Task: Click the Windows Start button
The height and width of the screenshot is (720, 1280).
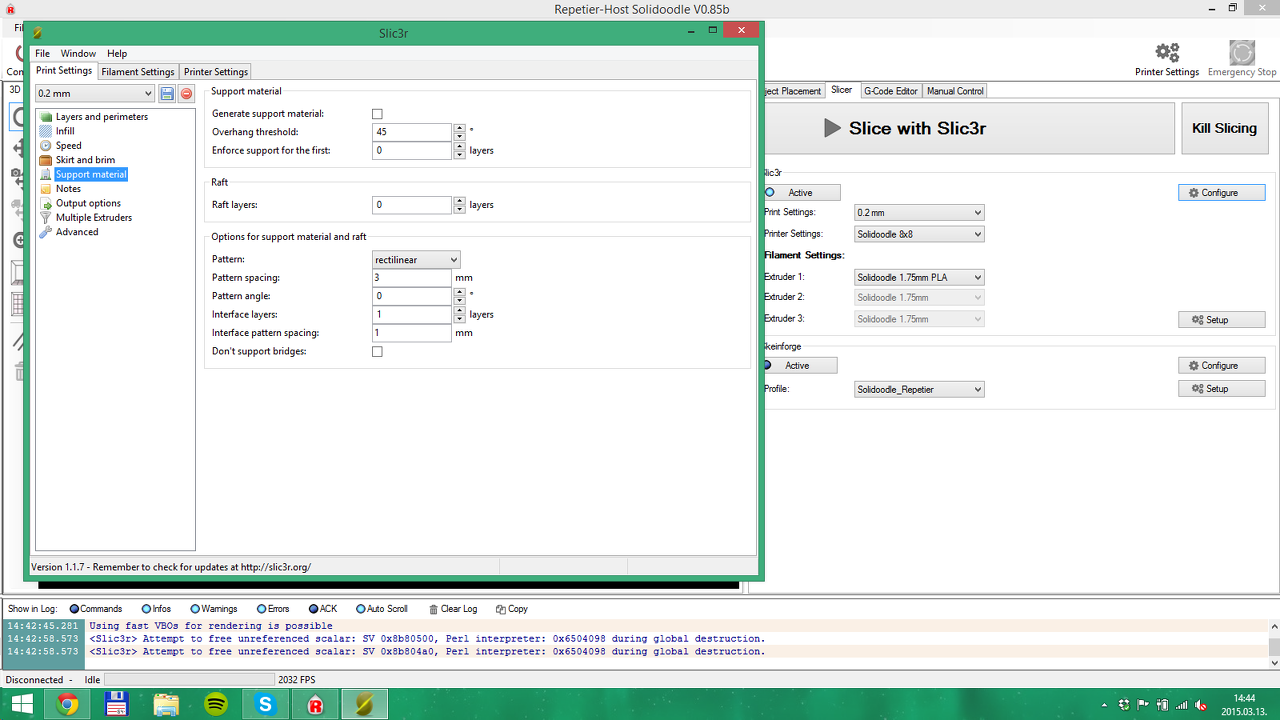Action: (x=21, y=704)
